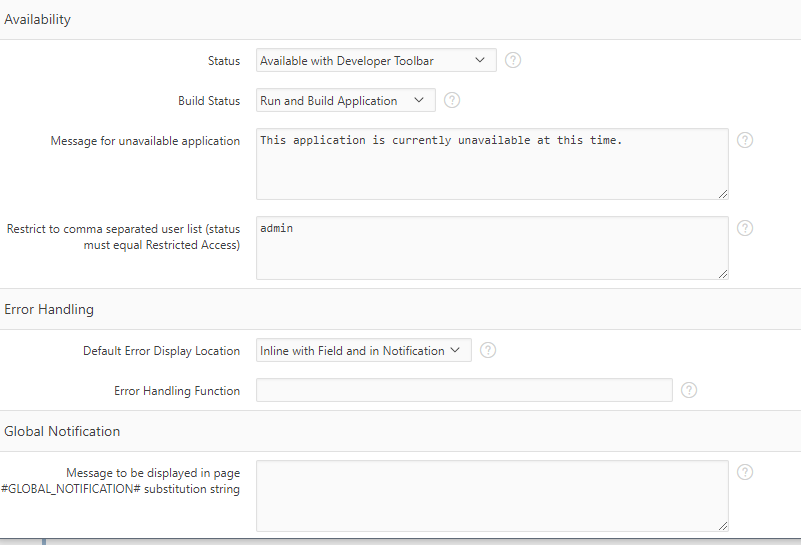Expand the Build Status dropdown
Screen dimensions: 801x545
click(x=346, y=100)
